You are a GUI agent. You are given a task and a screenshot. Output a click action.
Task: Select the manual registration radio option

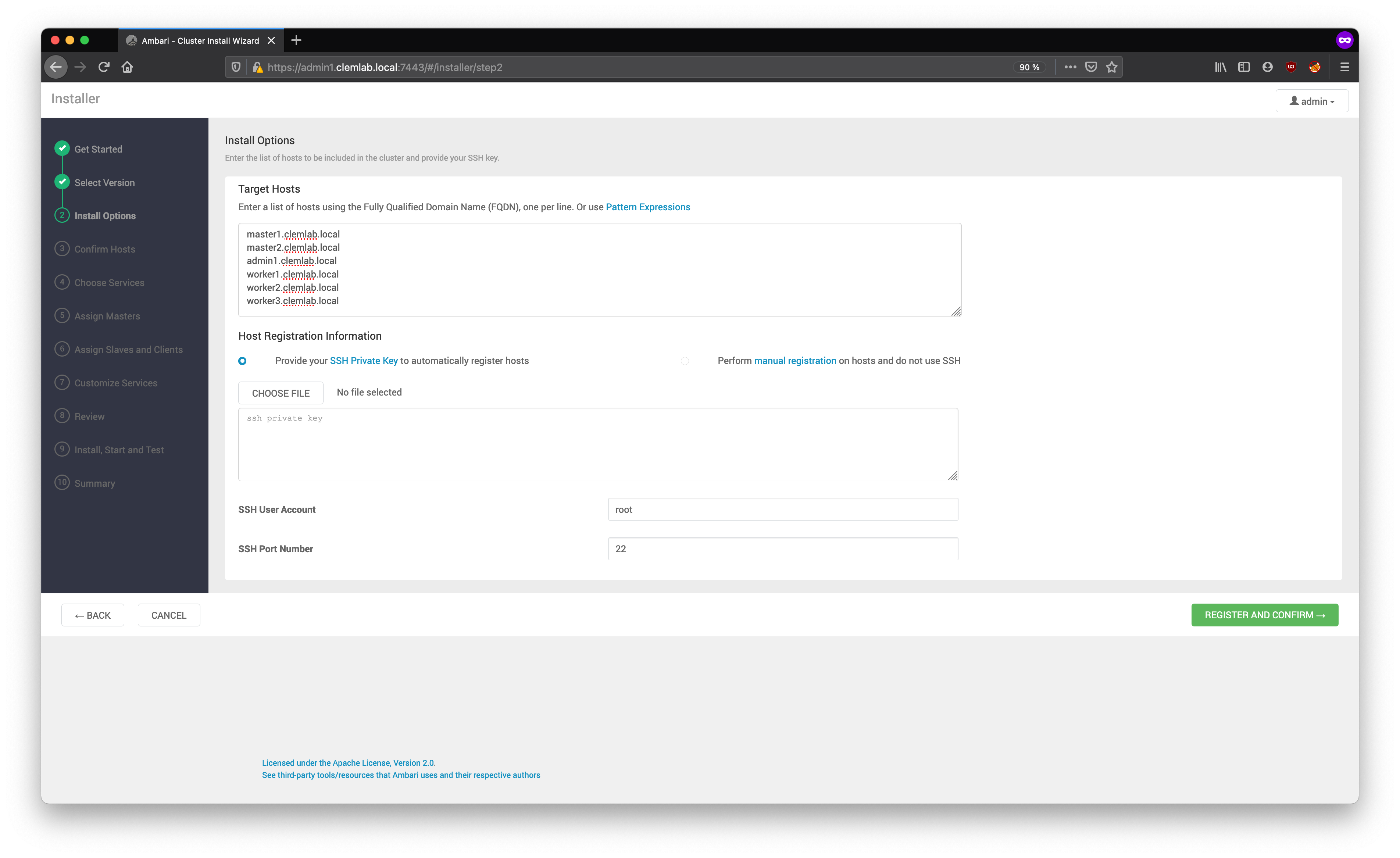tap(685, 361)
